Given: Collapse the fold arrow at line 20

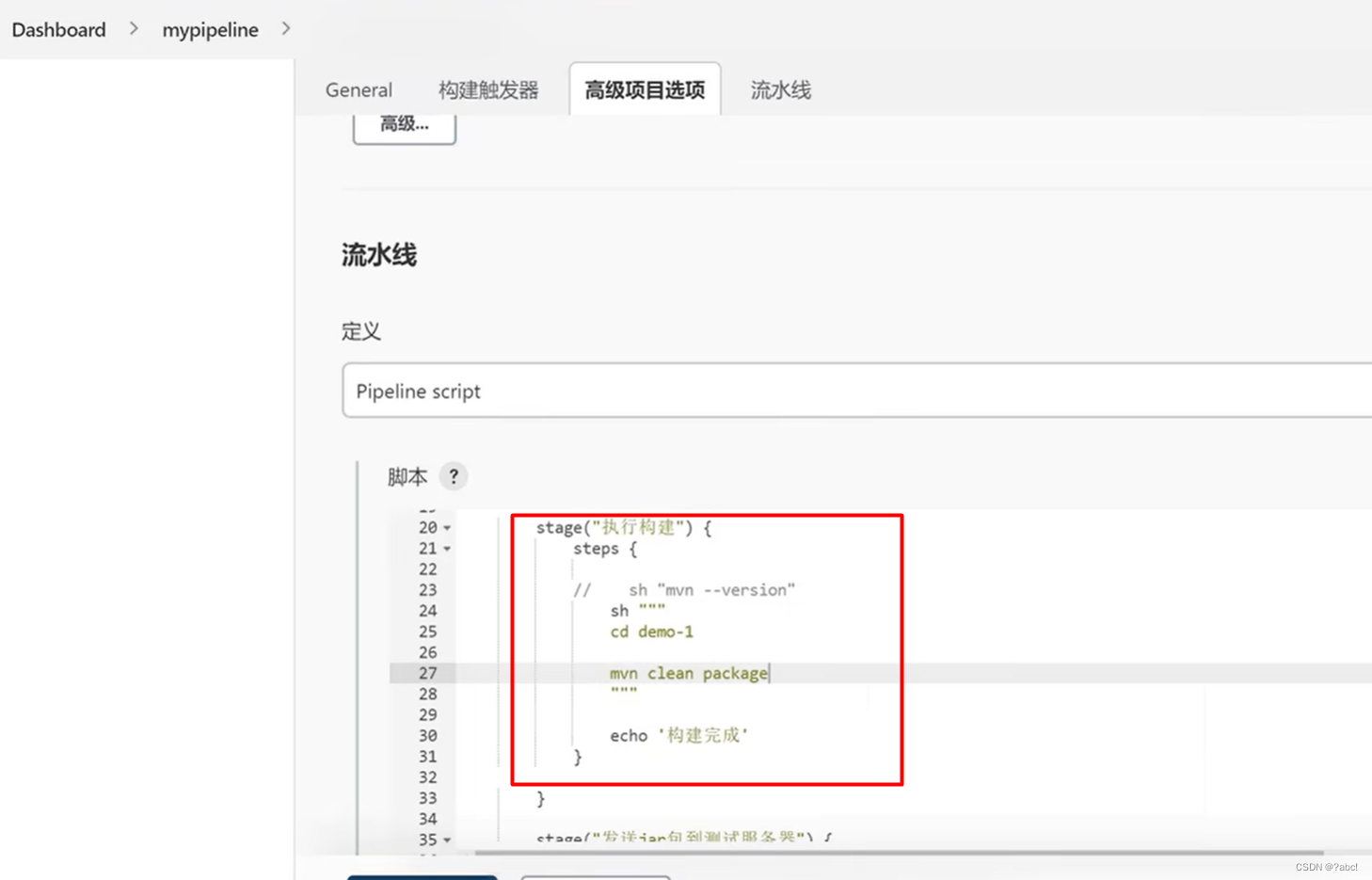Looking at the screenshot, I should tap(447, 528).
